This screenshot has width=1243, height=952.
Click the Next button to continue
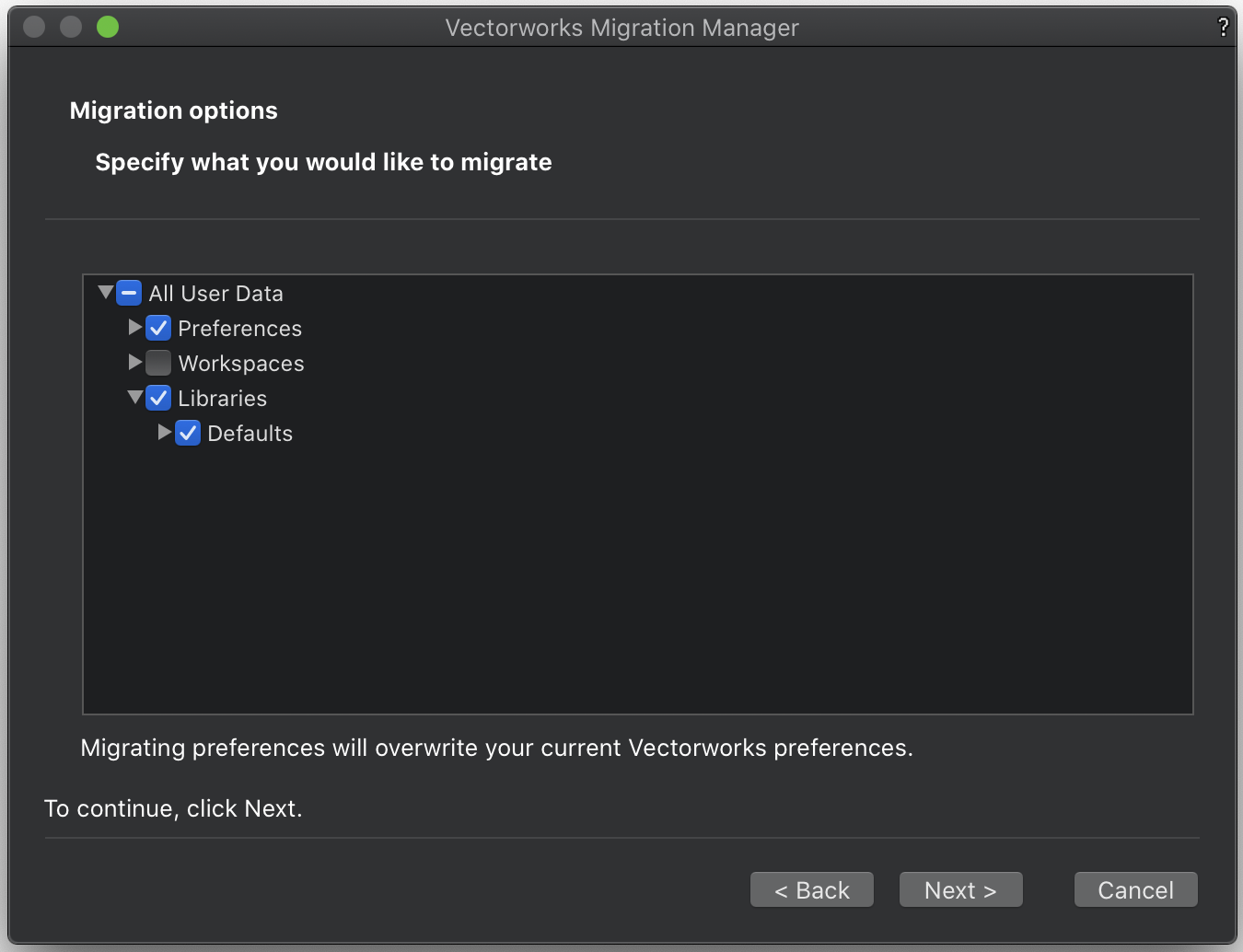(x=960, y=889)
